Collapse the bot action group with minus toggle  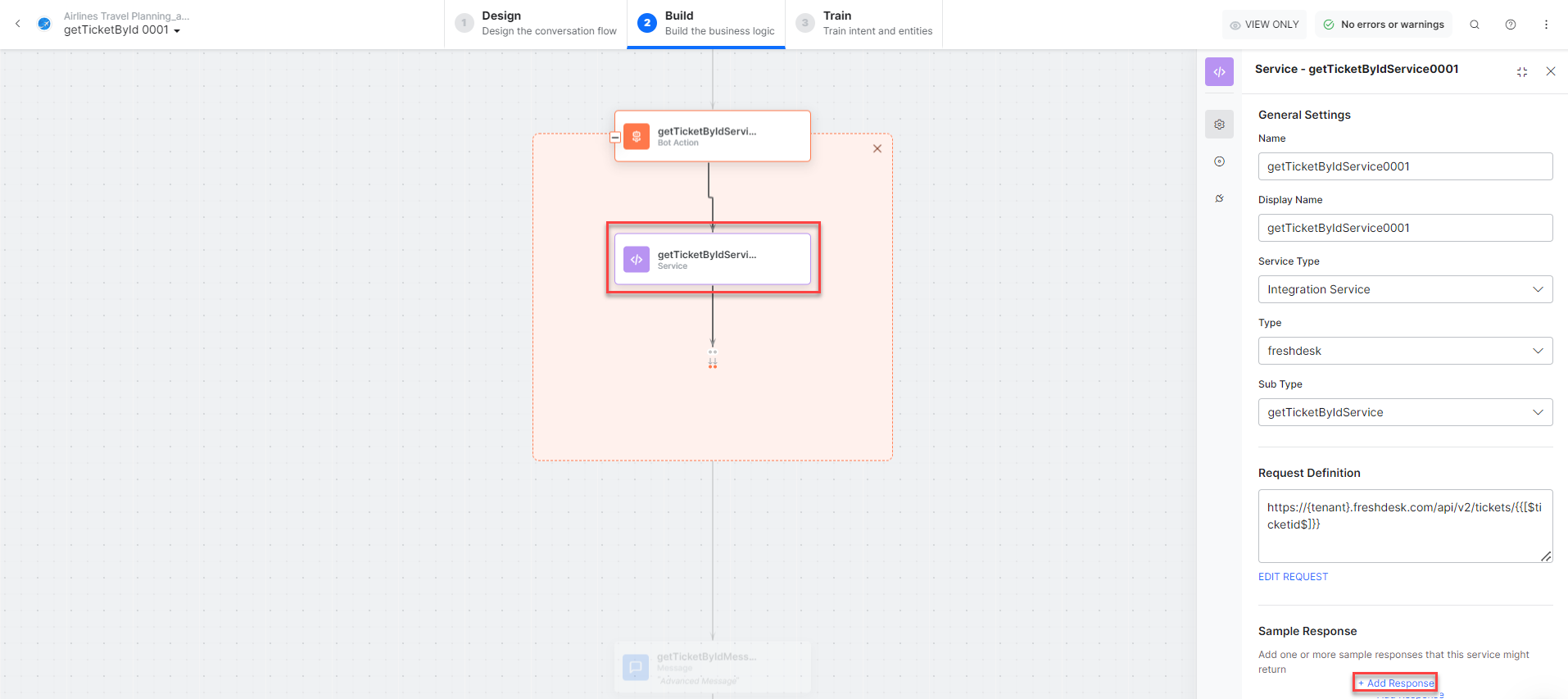pyautogui.click(x=615, y=138)
